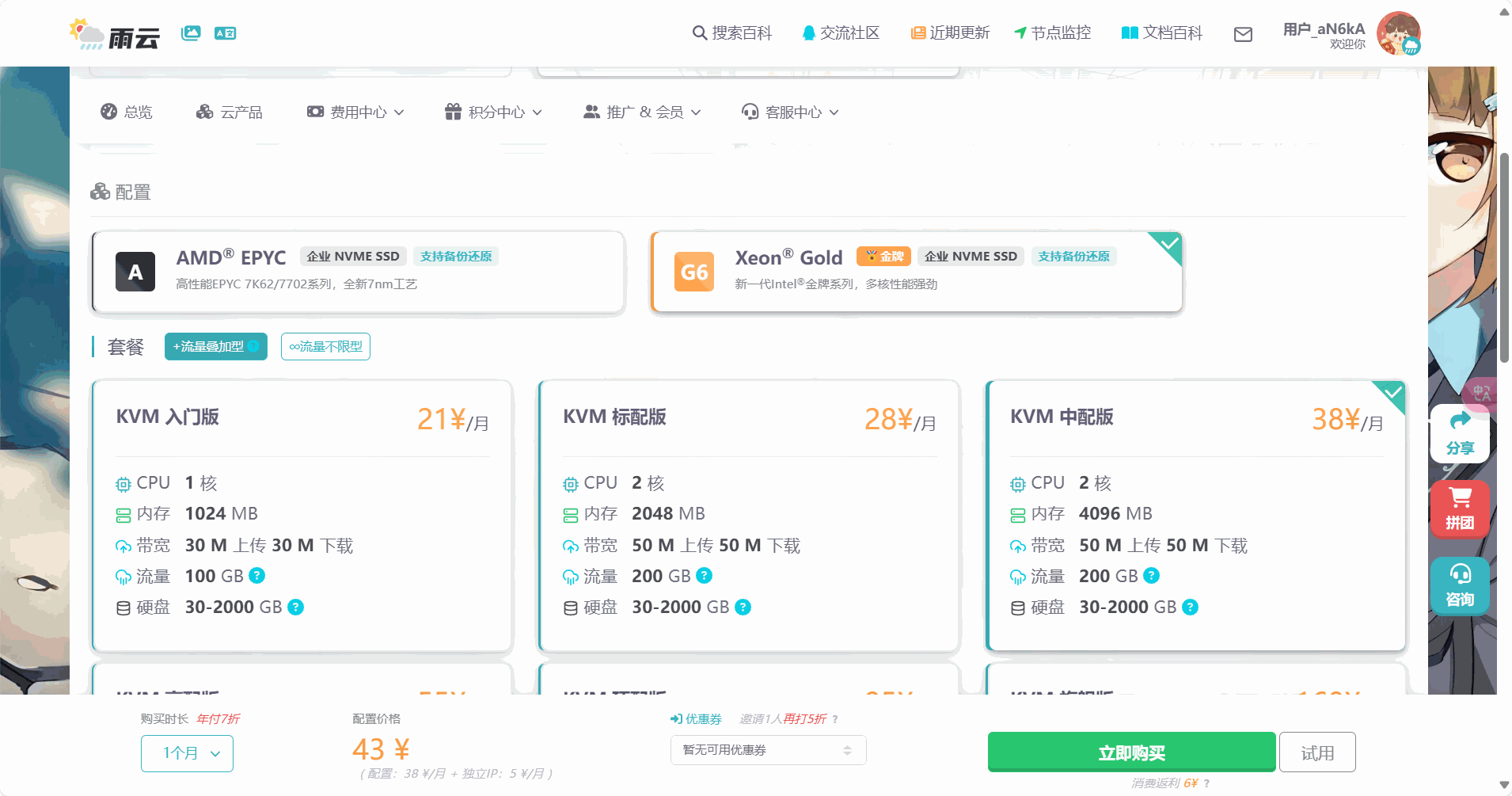Open the 分享 share panel
The width and height of the screenshot is (1512, 796).
click(x=1460, y=433)
